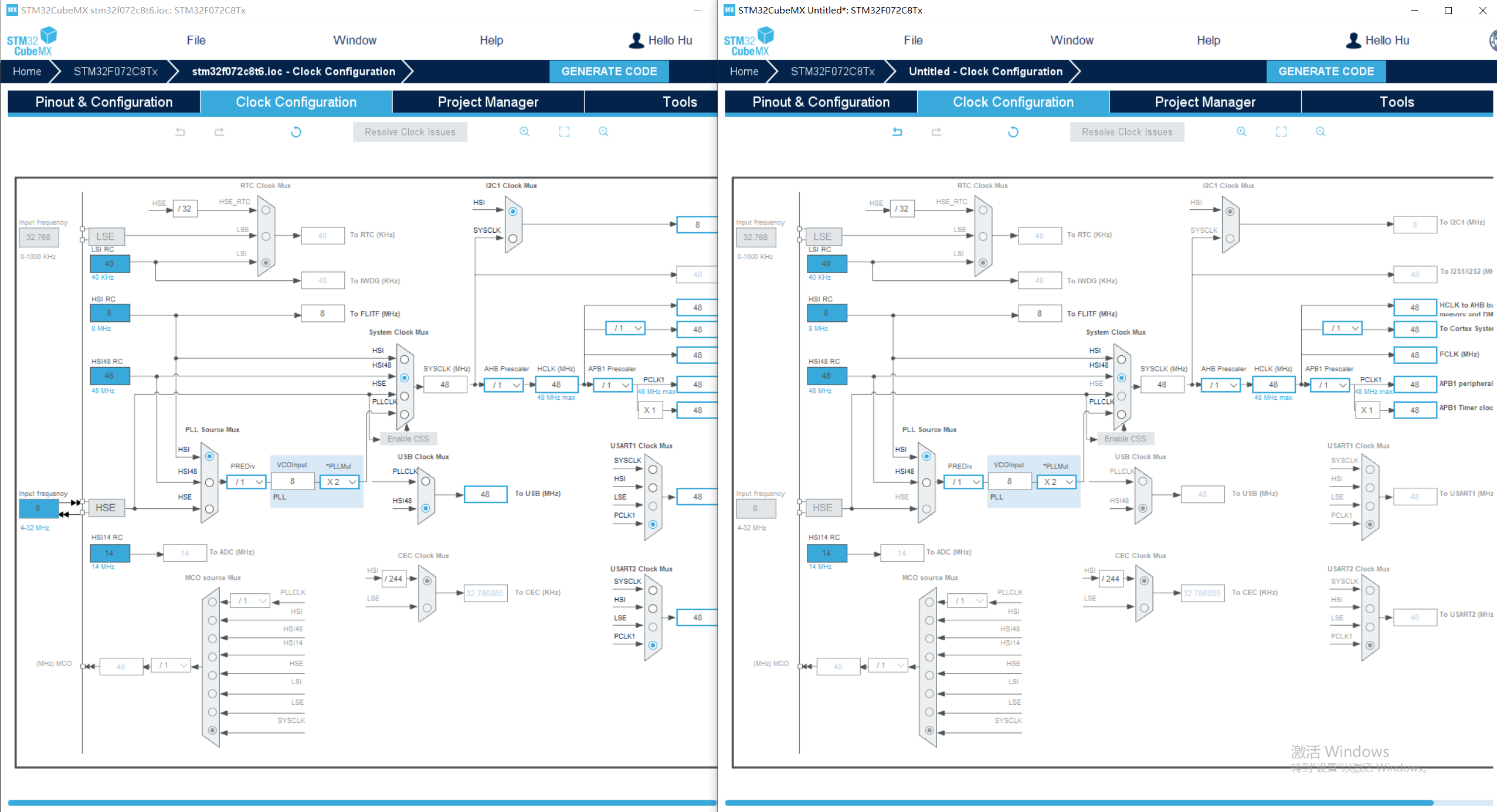Click horizontal scrollbar in right window
The image size is (1497, 812).
tap(1079, 803)
